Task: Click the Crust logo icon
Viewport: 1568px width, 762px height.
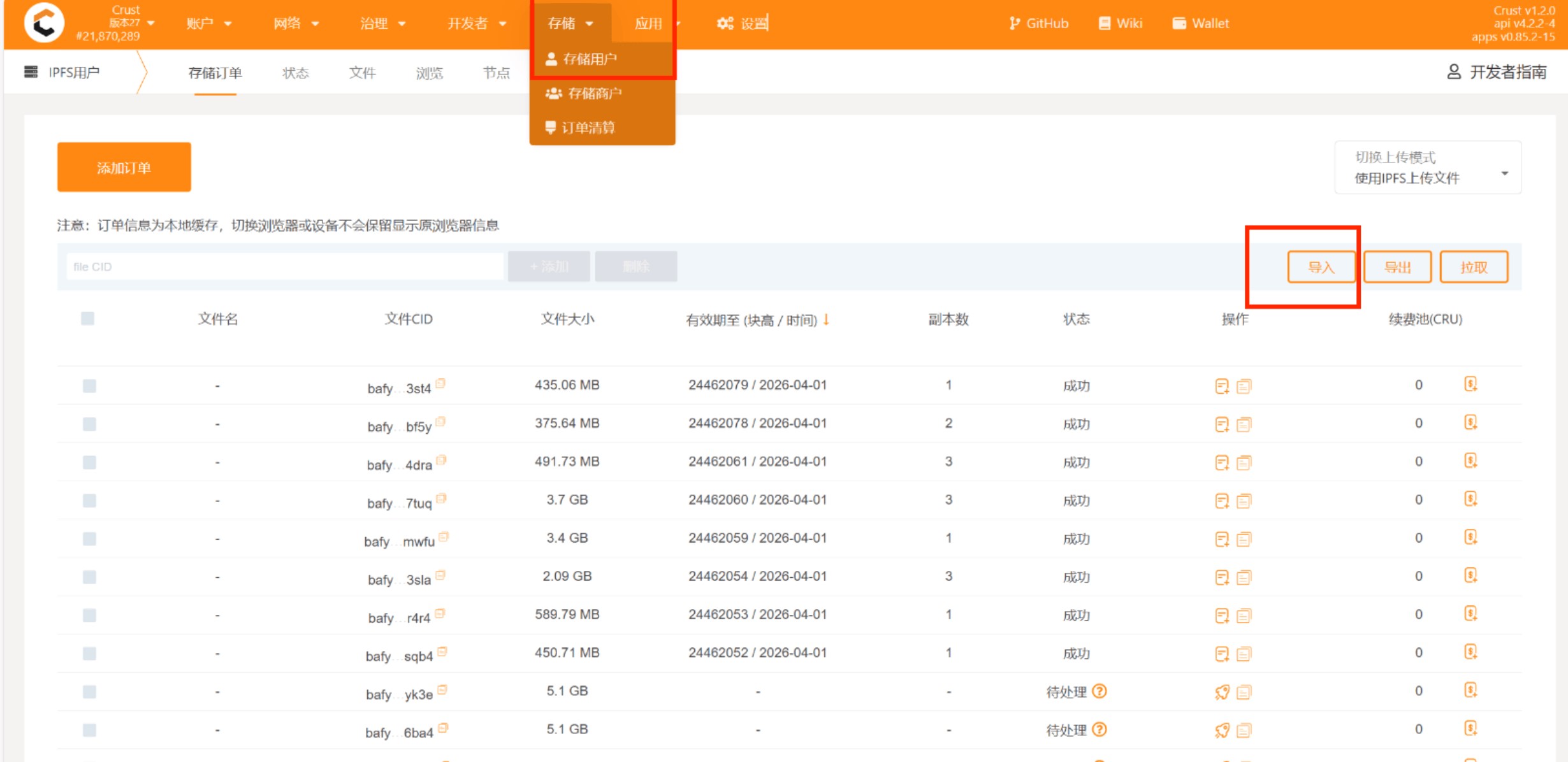Action: tap(44, 23)
